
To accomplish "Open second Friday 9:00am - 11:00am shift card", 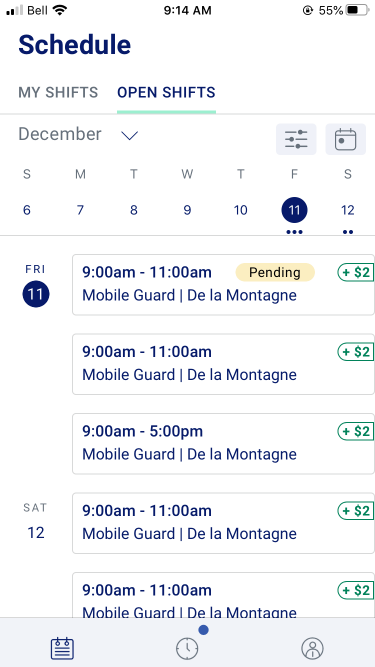I will click(x=224, y=364).
